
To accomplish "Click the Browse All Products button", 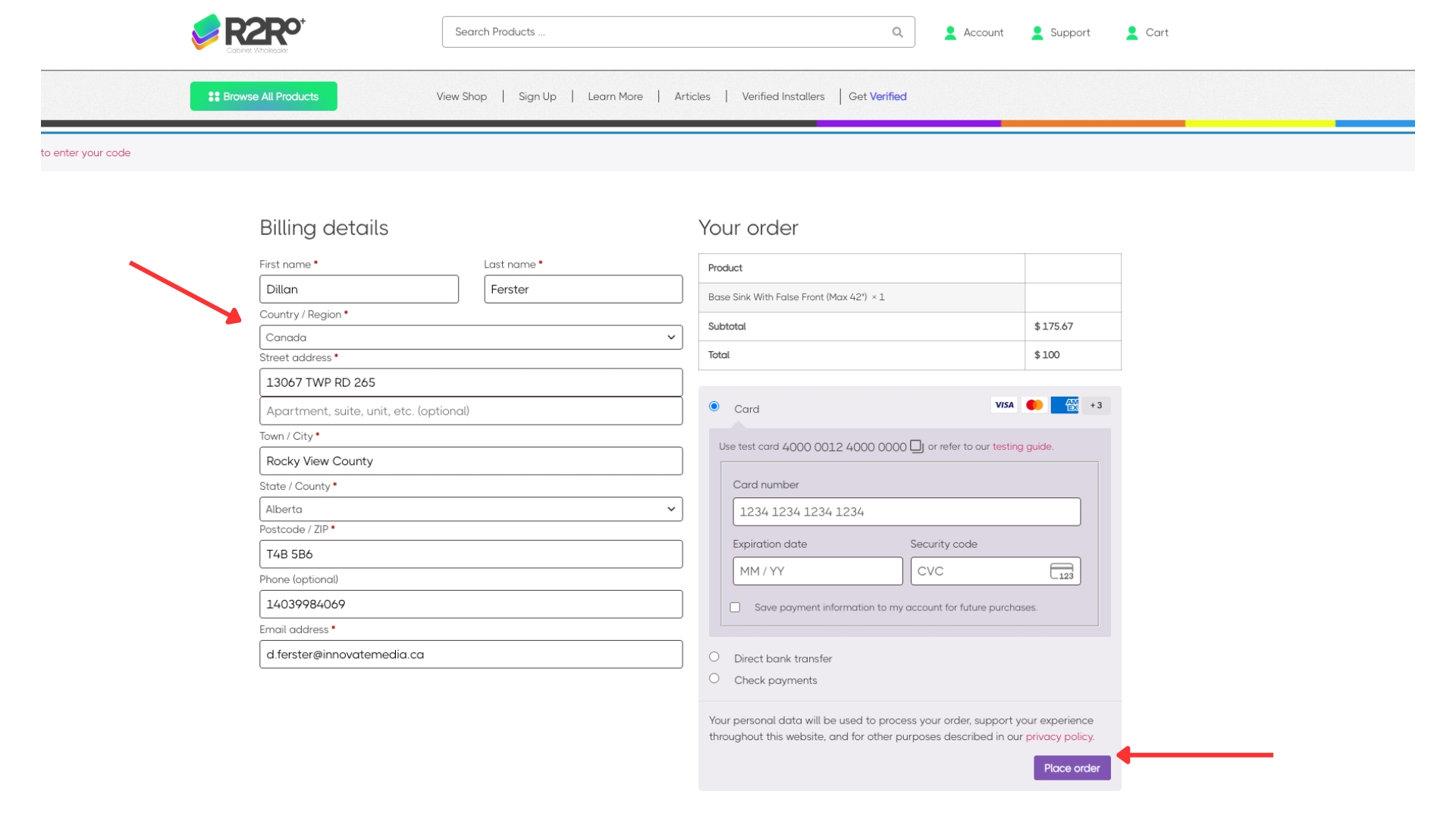I will [x=263, y=96].
